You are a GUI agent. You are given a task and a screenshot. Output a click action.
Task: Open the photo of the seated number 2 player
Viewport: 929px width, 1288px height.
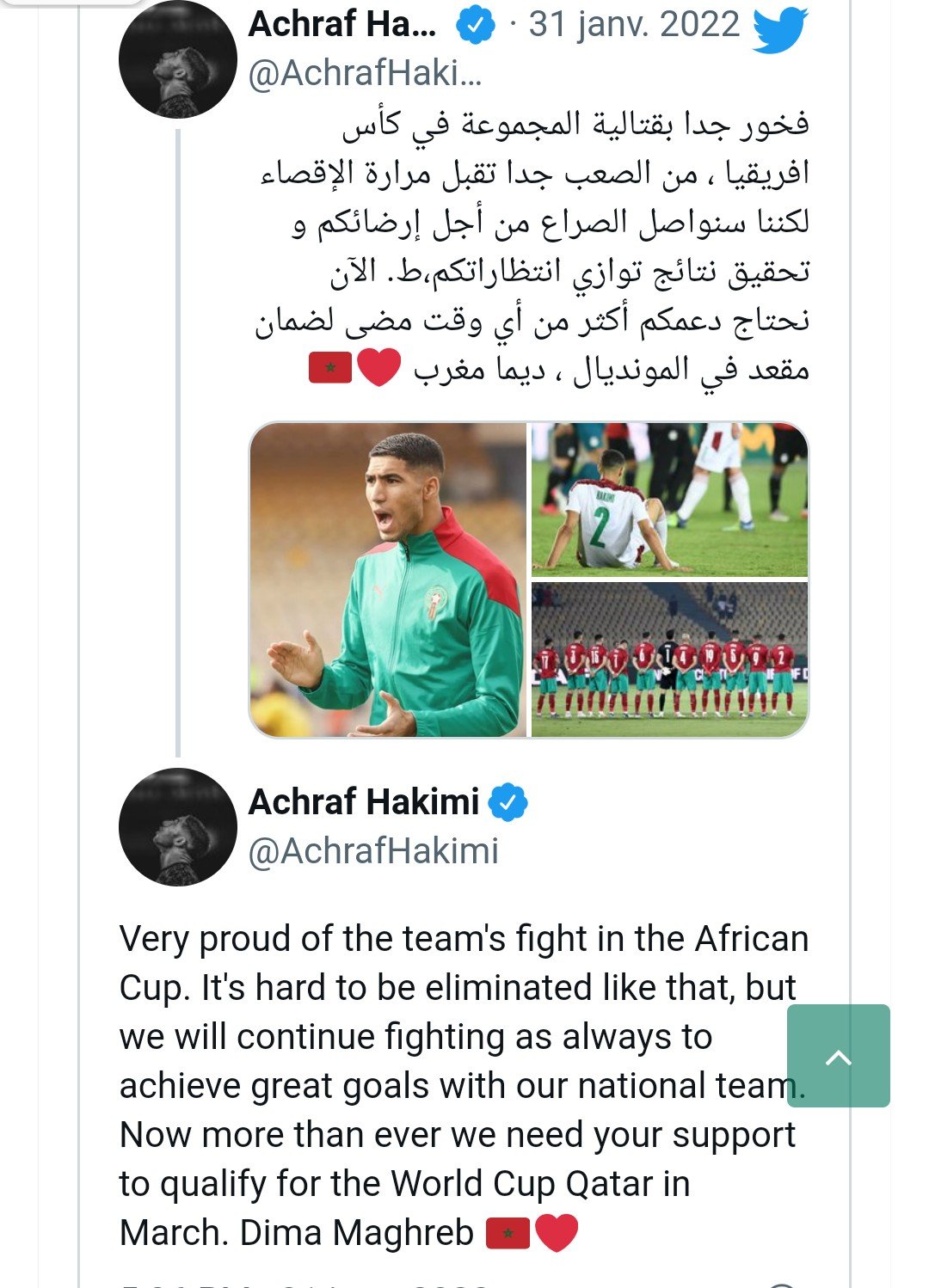(x=669, y=500)
